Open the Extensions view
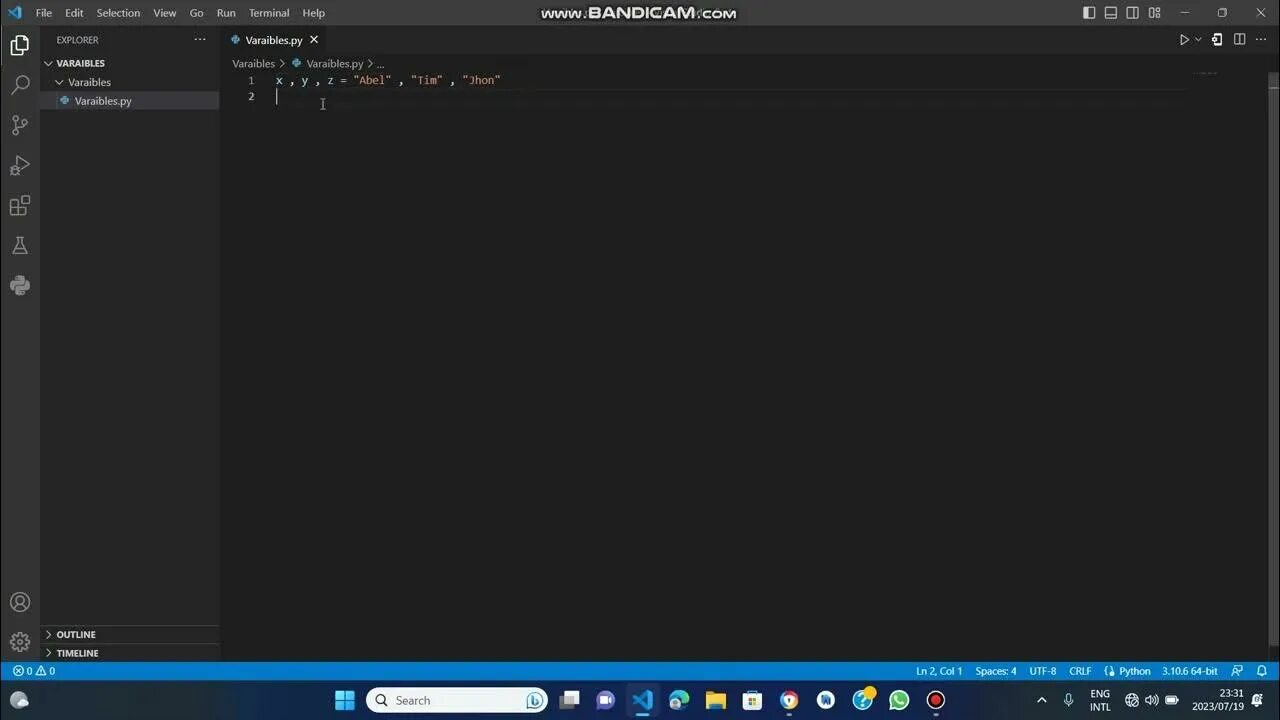The image size is (1280, 720). tap(20, 205)
